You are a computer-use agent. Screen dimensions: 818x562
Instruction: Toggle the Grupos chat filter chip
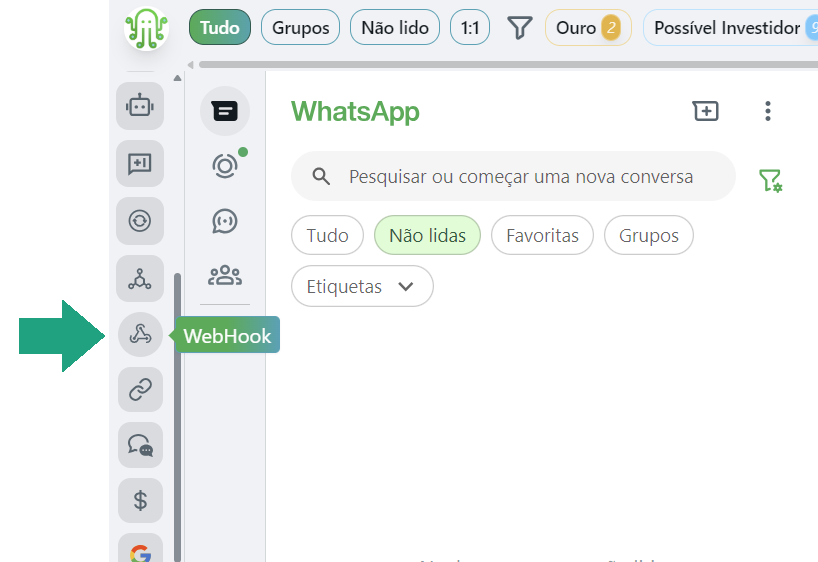[648, 235]
